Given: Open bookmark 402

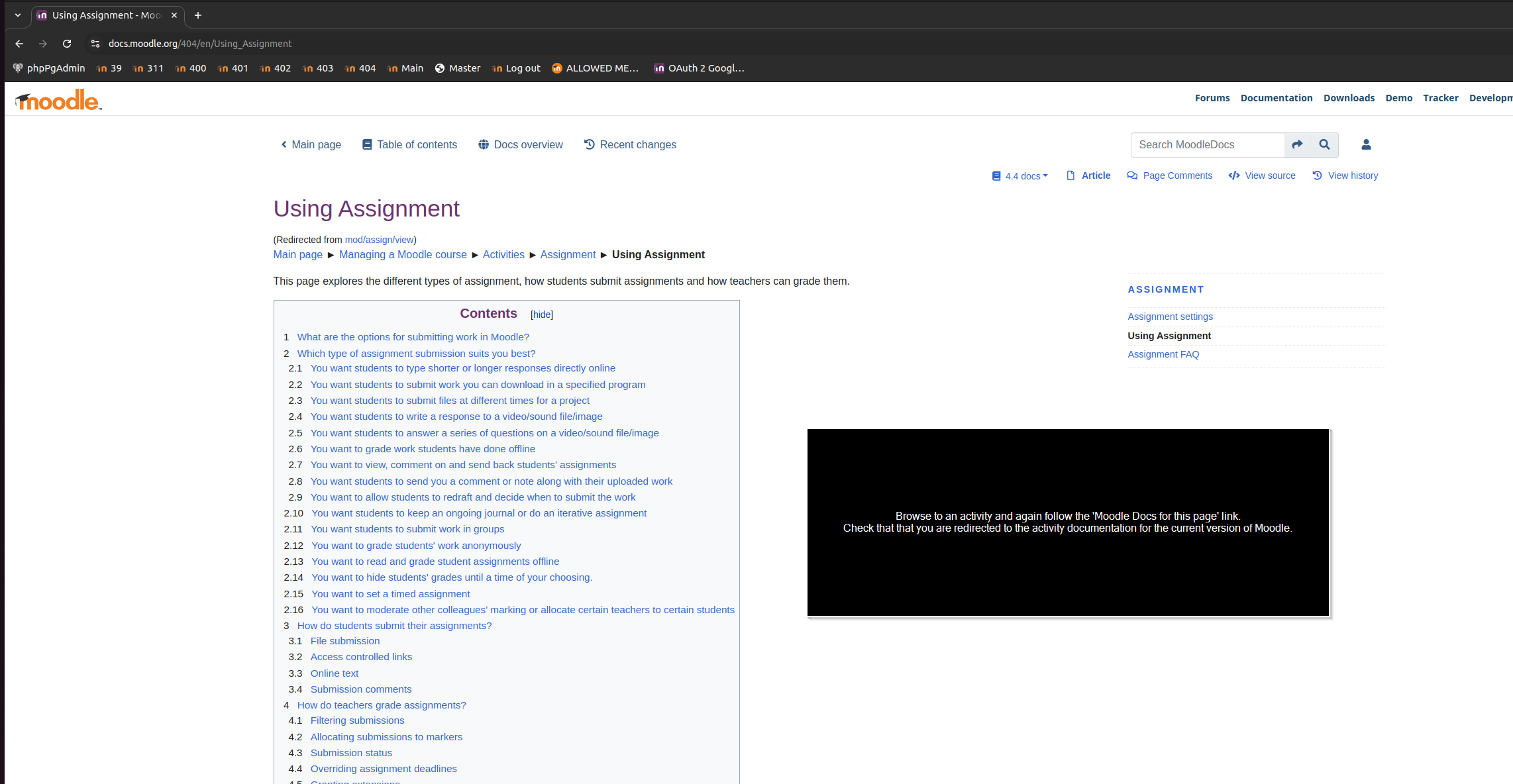Looking at the screenshot, I should (276, 68).
